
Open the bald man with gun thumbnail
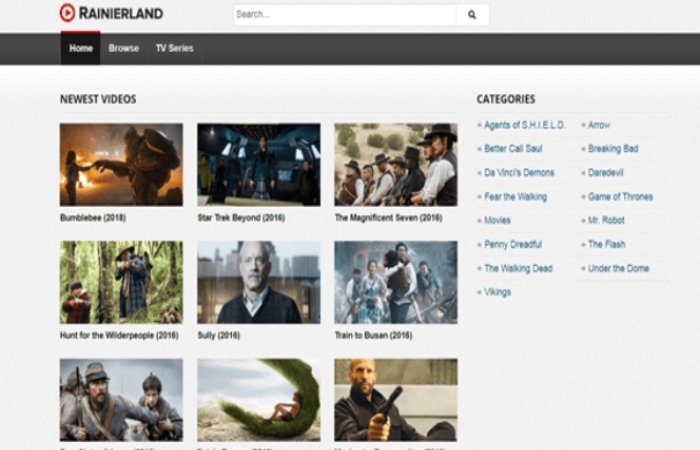396,400
